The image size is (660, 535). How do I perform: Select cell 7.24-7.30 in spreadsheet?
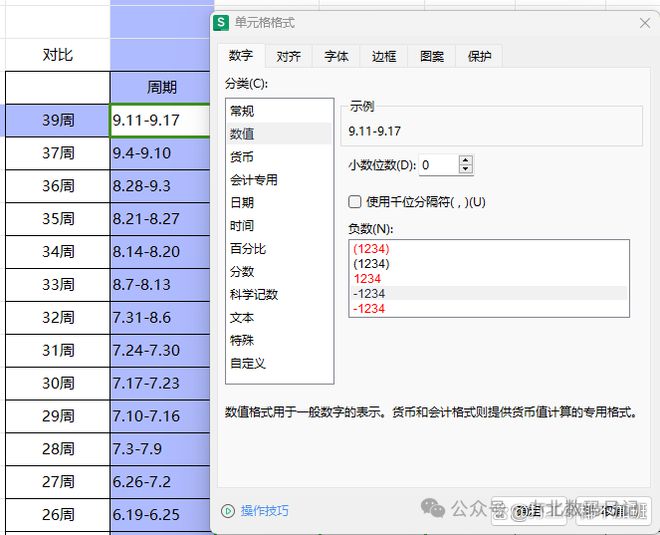point(160,350)
